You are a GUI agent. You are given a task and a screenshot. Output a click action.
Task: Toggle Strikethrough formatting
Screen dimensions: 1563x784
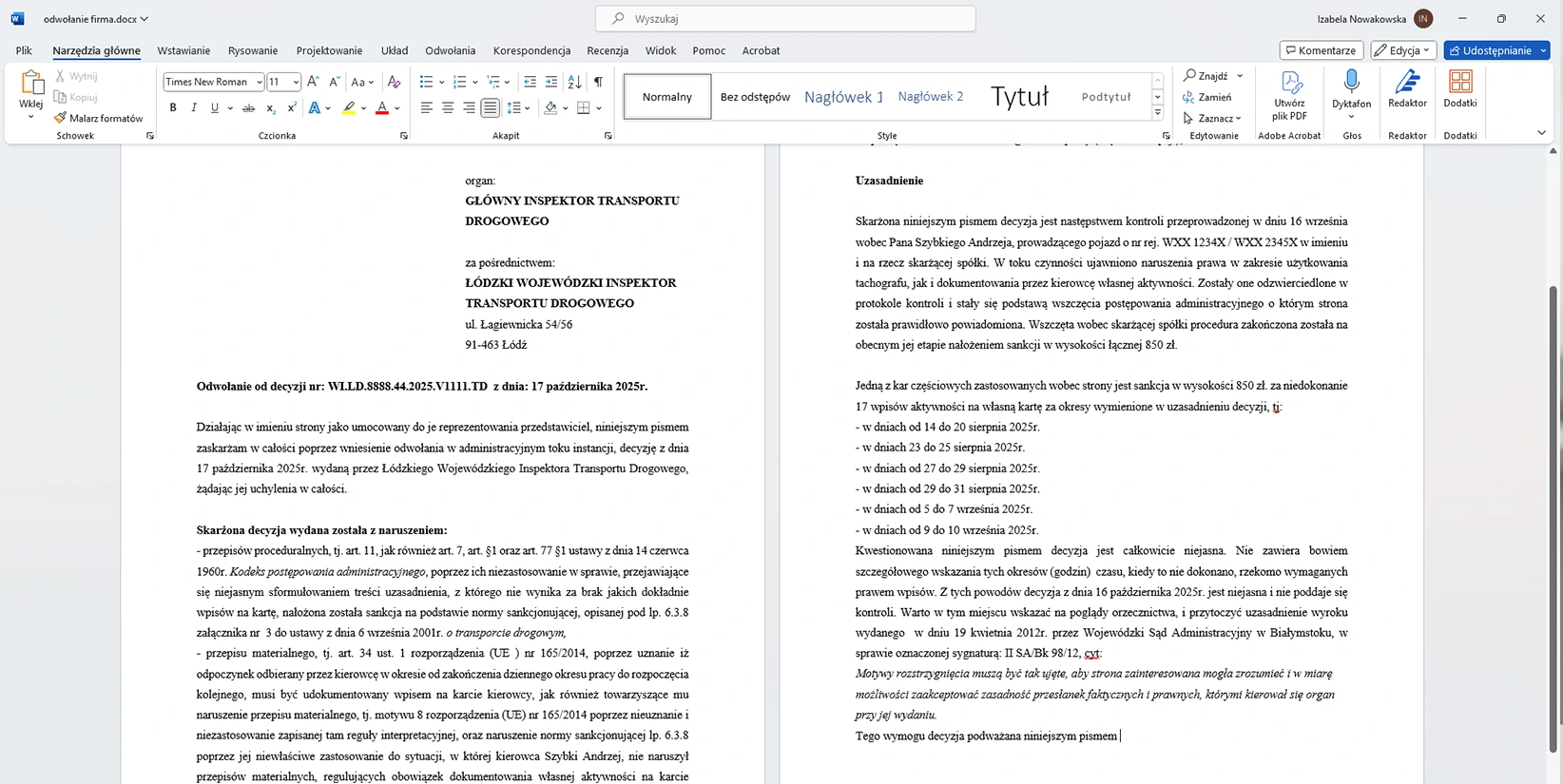pos(248,108)
